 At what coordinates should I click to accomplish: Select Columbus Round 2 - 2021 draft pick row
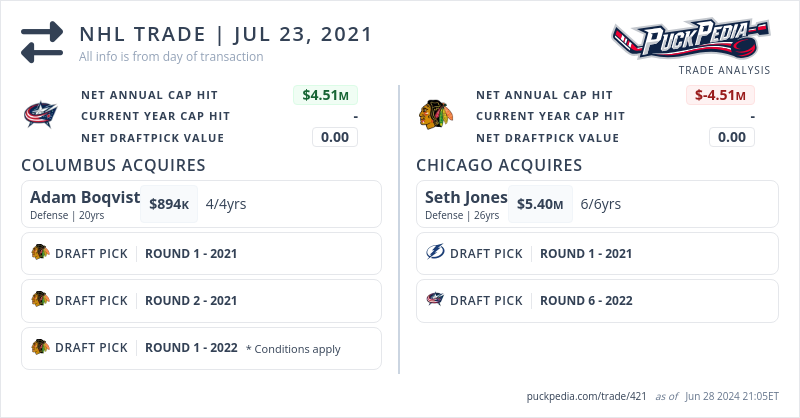200,300
